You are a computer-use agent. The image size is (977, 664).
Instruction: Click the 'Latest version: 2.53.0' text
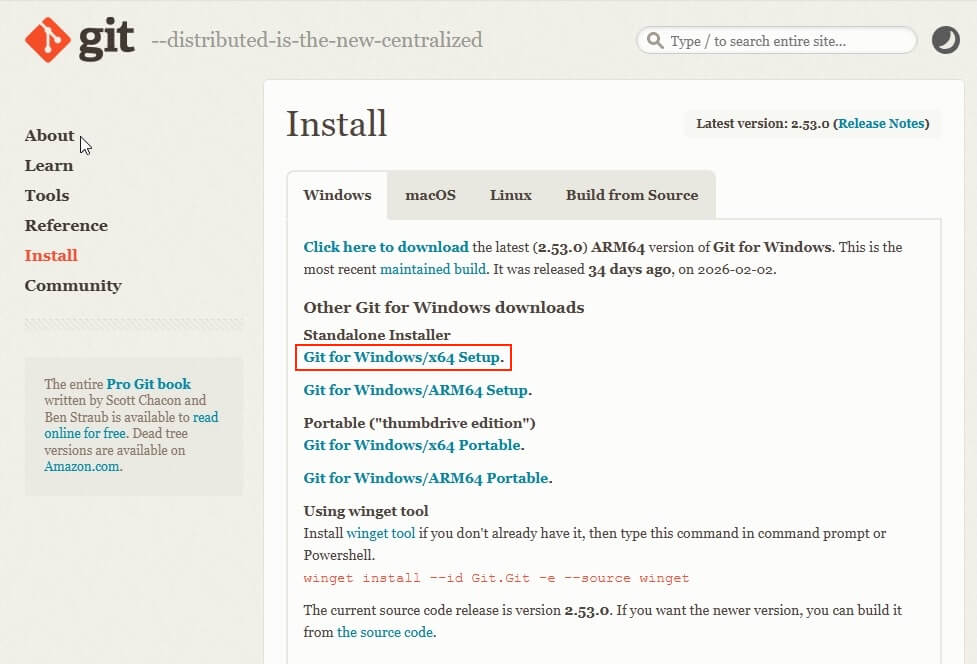click(x=763, y=123)
